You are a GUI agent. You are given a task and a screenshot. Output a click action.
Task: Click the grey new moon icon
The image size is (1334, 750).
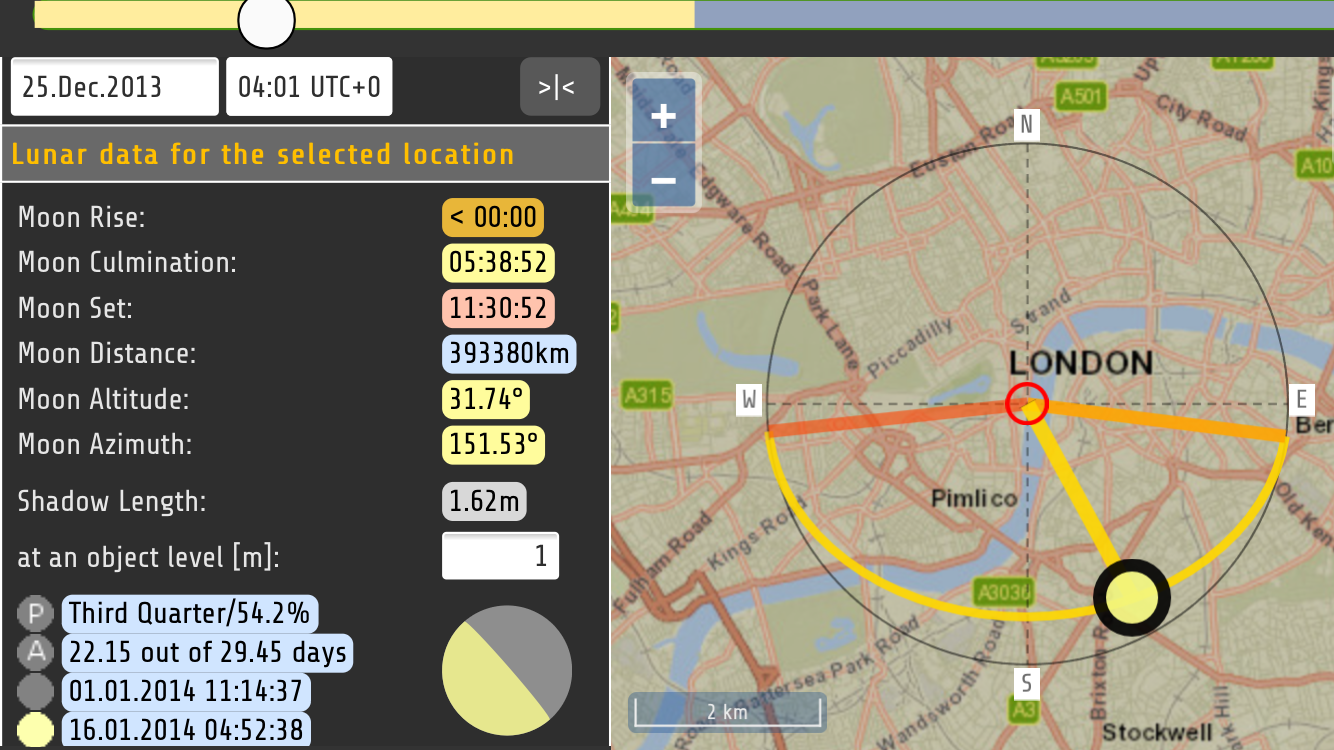(36, 692)
